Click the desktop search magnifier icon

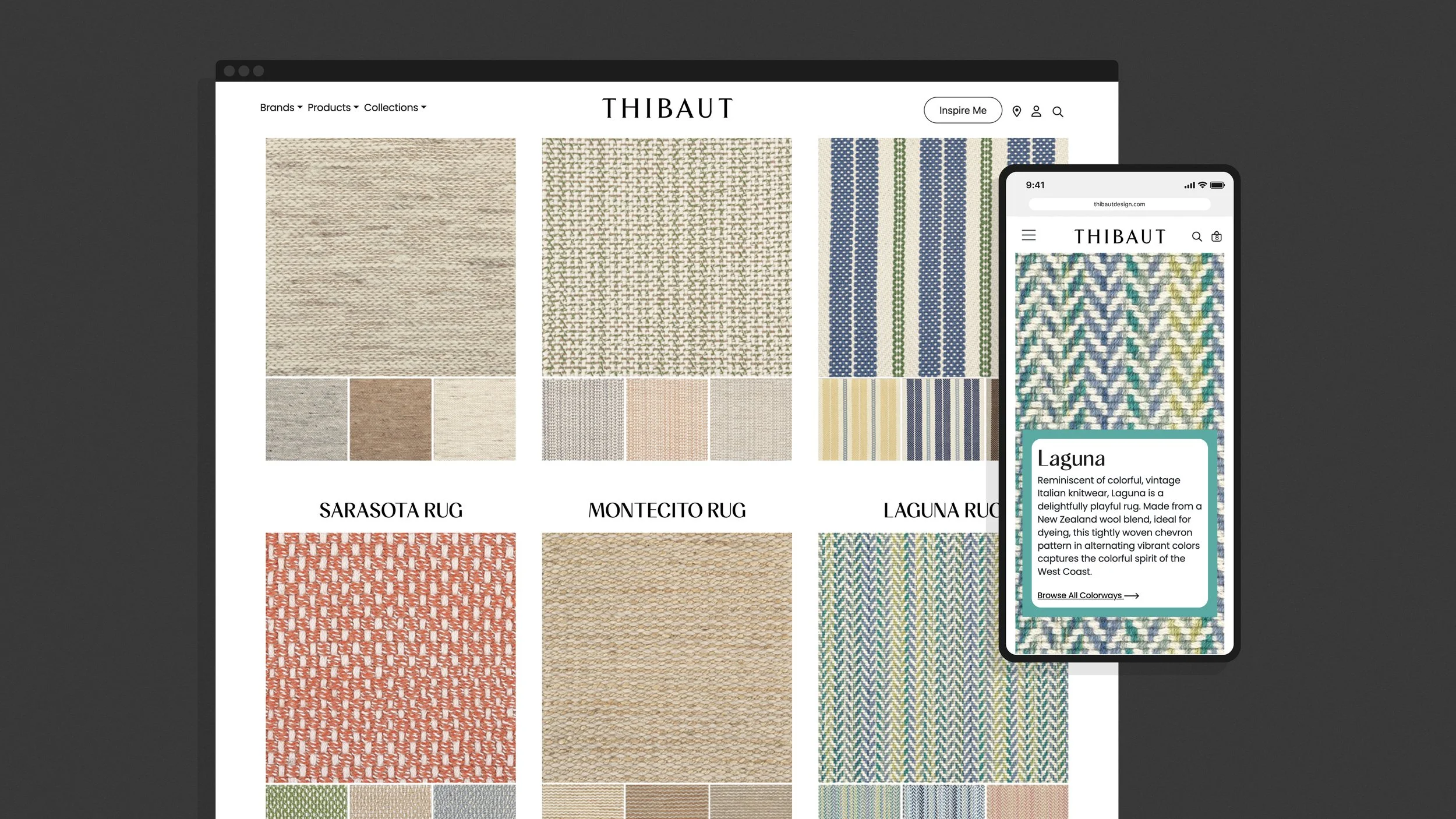[x=1058, y=111]
